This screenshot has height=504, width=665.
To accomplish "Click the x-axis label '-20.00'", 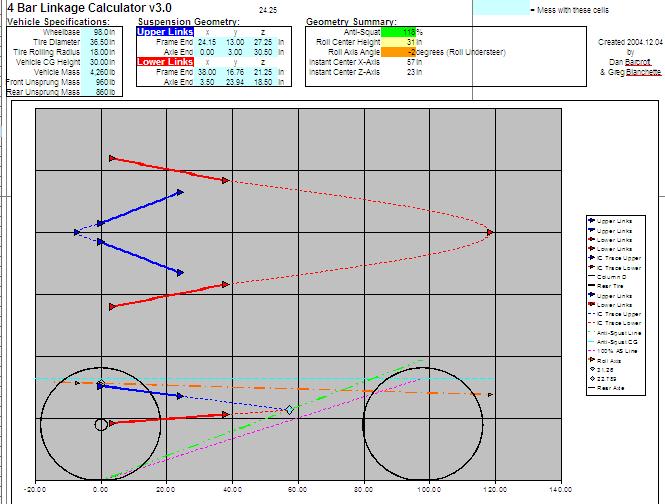I will (35, 490).
